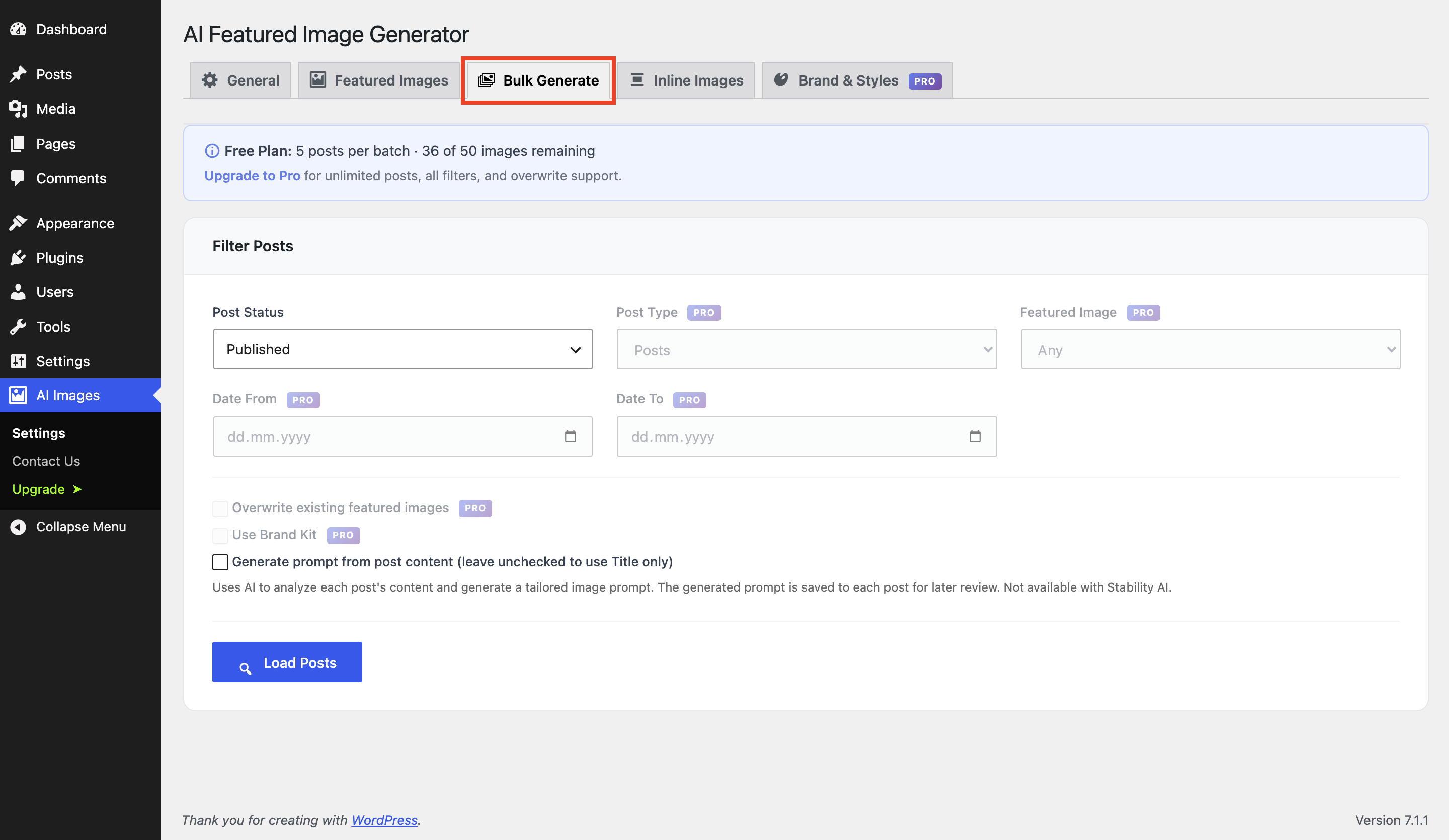Image resolution: width=1449 pixels, height=840 pixels.
Task: Click PRO badge next to Post Type
Action: pos(704,313)
